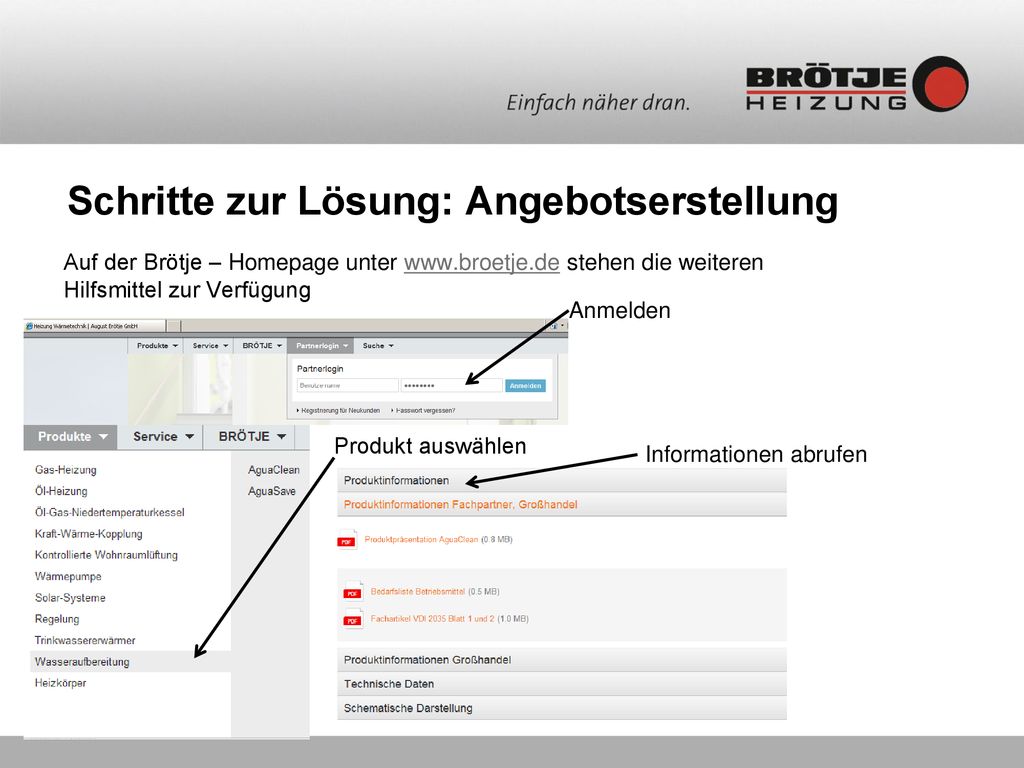1024x768 pixels.
Task: Select Öl-Heizung in product list
Action: [61, 491]
